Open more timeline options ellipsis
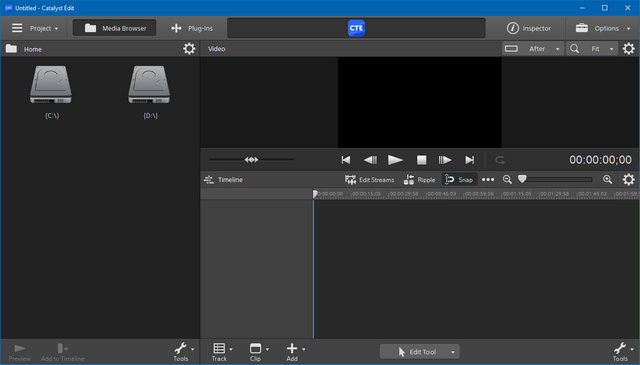Image resolution: width=640 pixels, height=365 pixels. pyautogui.click(x=488, y=180)
